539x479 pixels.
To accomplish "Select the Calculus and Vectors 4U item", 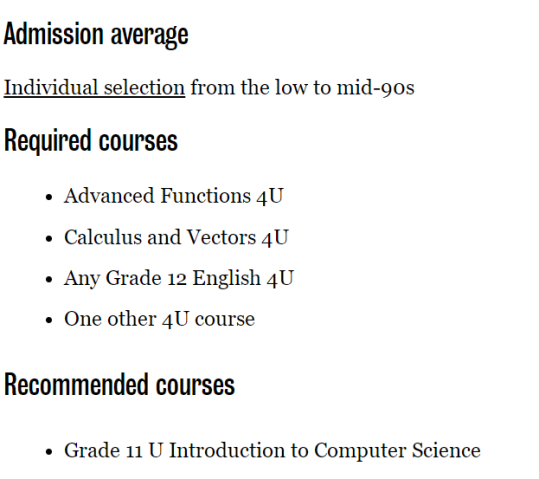I will pyautogui.click(x=176, y=237).
